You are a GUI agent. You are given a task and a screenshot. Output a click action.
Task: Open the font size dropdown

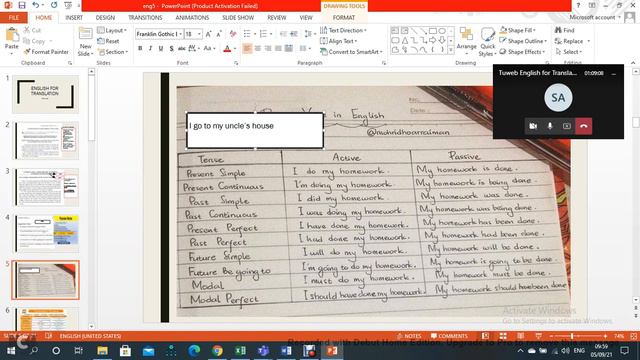199,34
